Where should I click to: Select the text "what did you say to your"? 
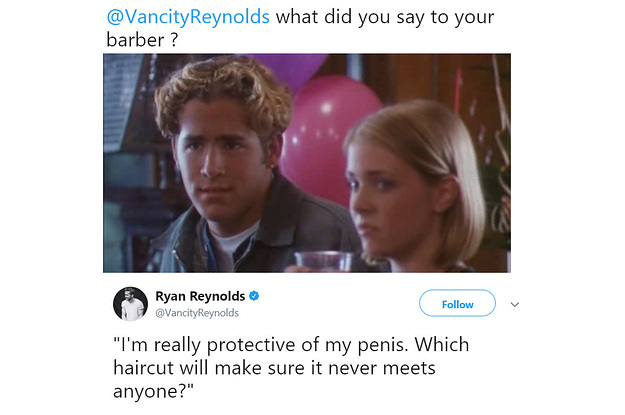tap(385, 18)
